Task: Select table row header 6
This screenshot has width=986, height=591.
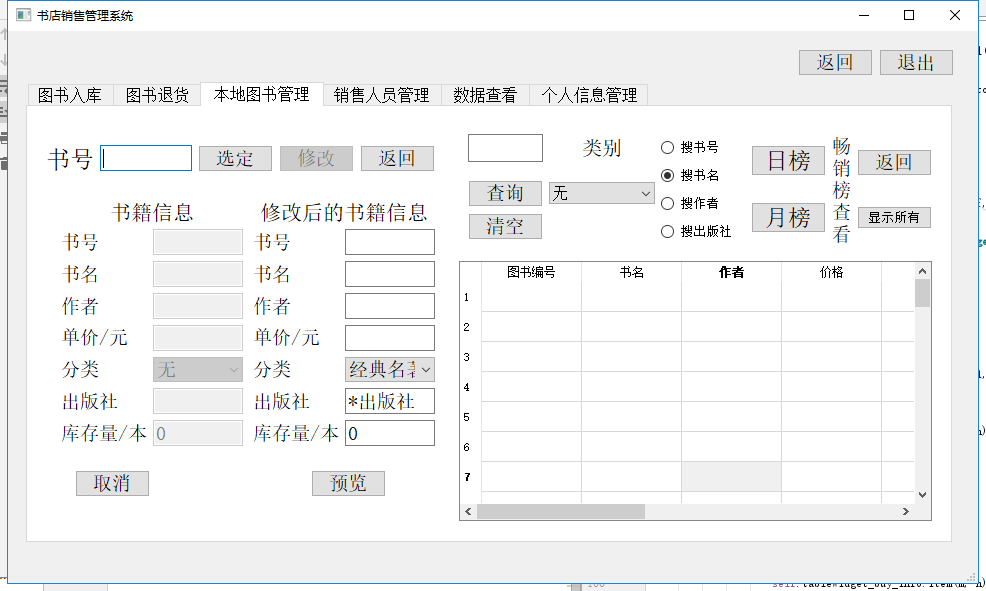Action: [x=470, y=447]
